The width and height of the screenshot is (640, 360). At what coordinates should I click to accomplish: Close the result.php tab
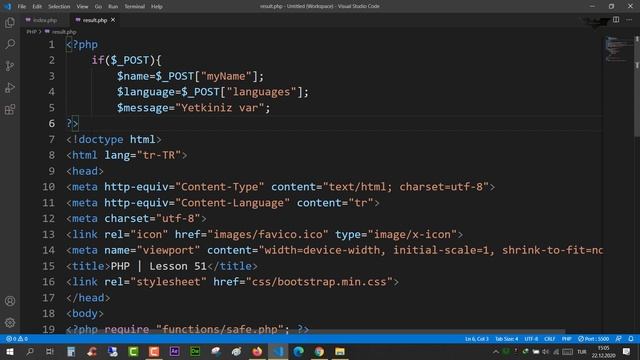click(x=113, y=20)
